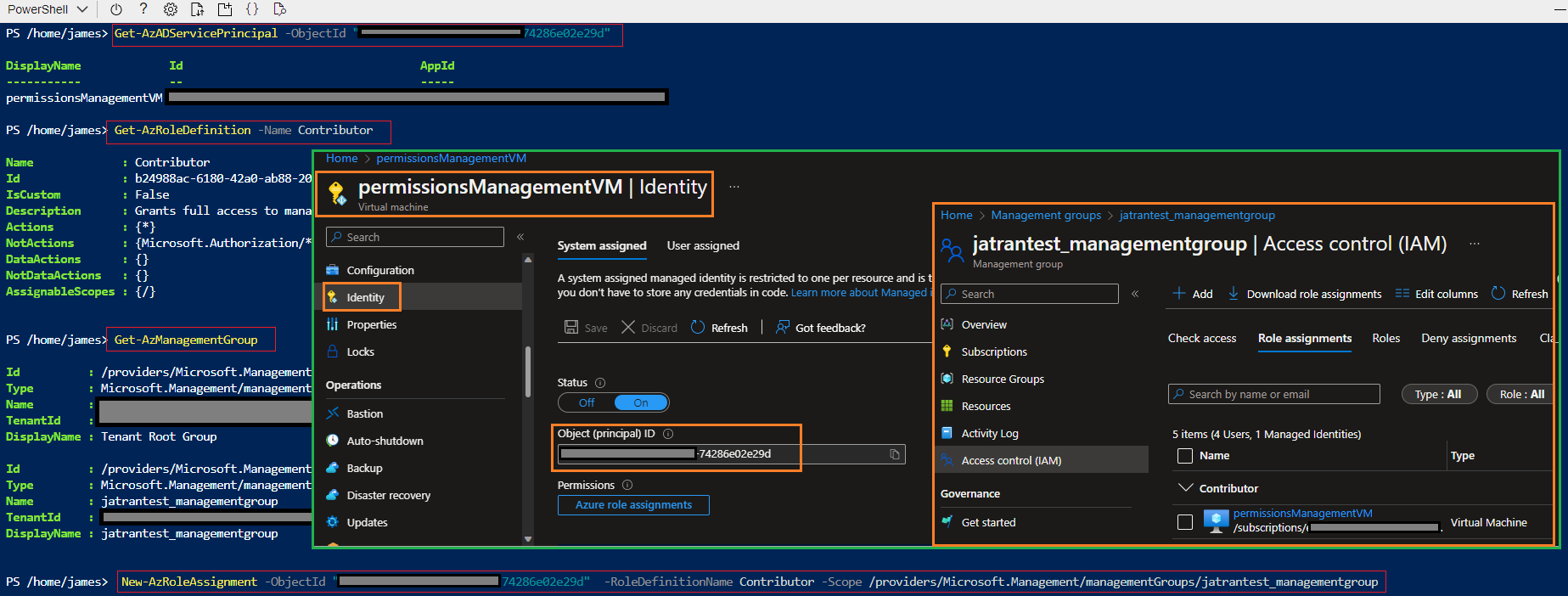Click the Permissions info icon
Screen dimensions: 1568x596
627,486
